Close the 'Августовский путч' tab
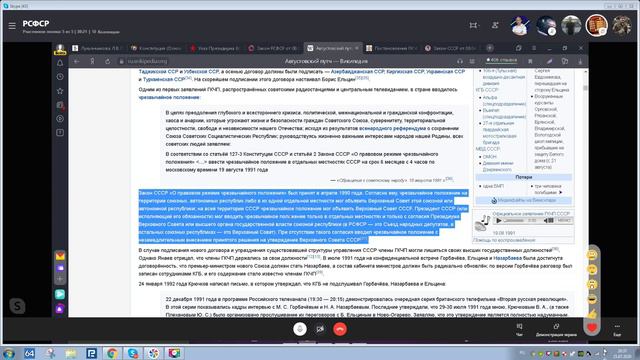 [357, 48]
